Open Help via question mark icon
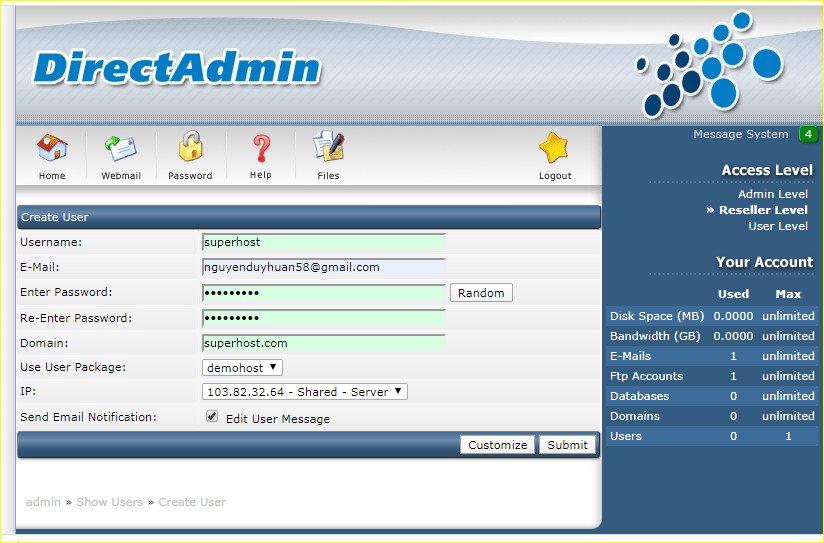The height and width of the screenshot is (543, 824). pos(260,150)
